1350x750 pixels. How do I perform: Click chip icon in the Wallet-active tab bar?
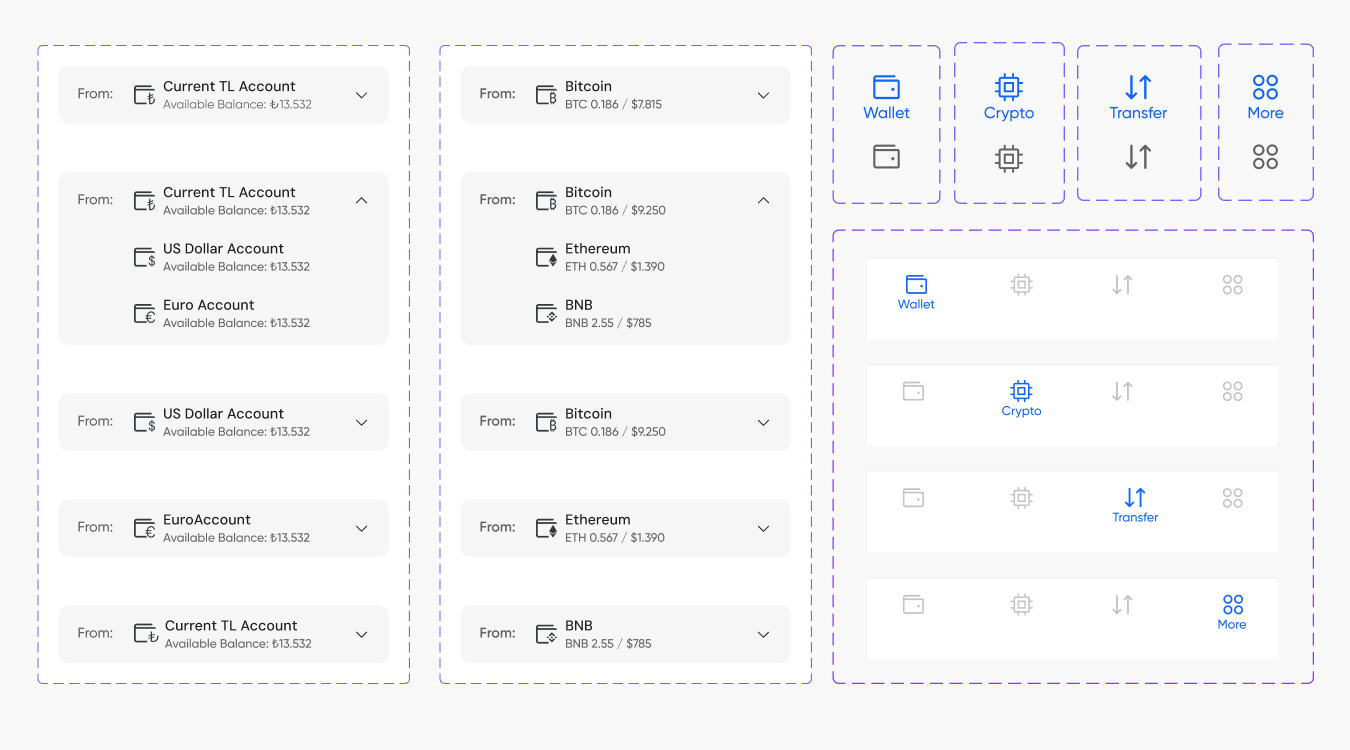coord(1021,285)
